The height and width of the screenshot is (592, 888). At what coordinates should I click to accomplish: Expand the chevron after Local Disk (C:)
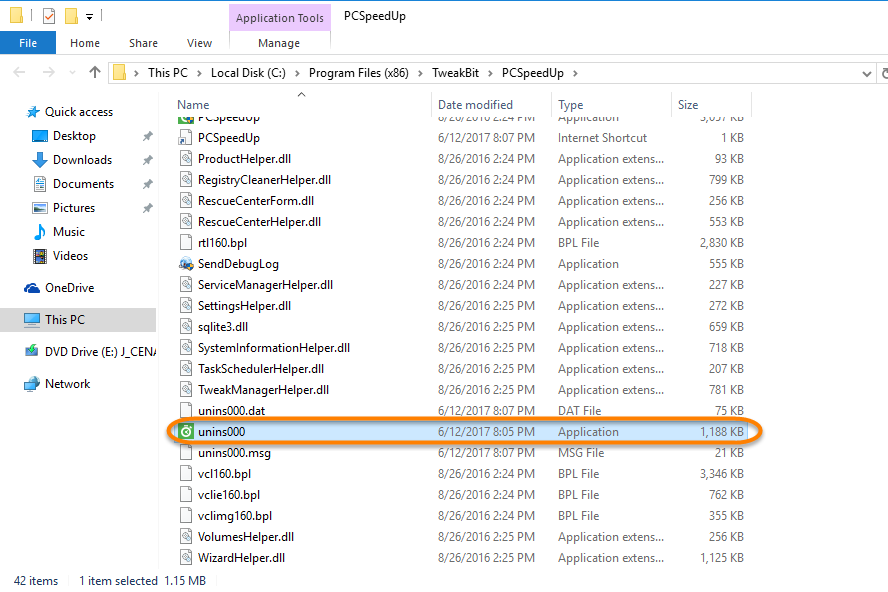297,73
